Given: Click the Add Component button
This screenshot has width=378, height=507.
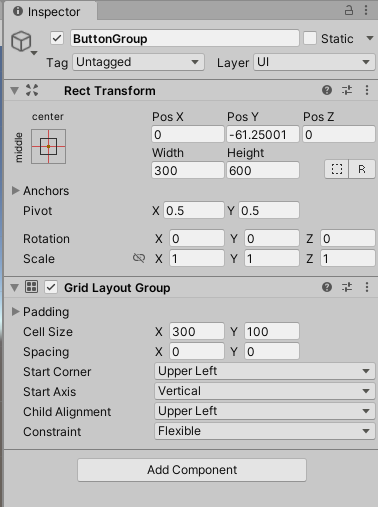Looking at the screenshot, I should click(x=192, y=470).
